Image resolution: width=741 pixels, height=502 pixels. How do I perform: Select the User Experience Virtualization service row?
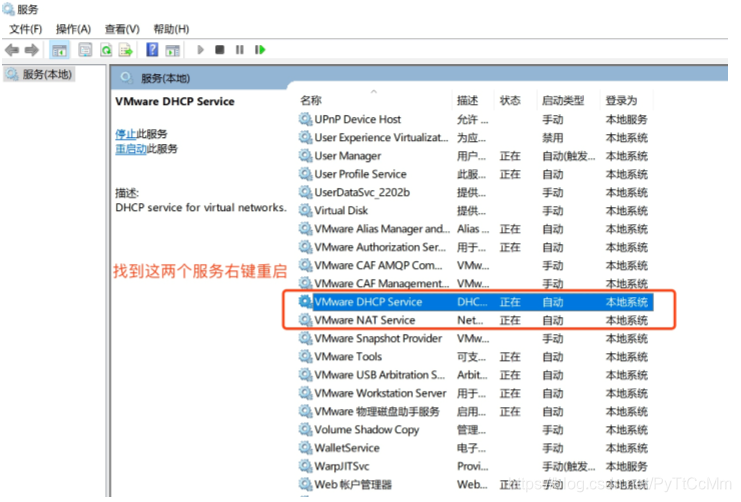click(x=475, y=138)
